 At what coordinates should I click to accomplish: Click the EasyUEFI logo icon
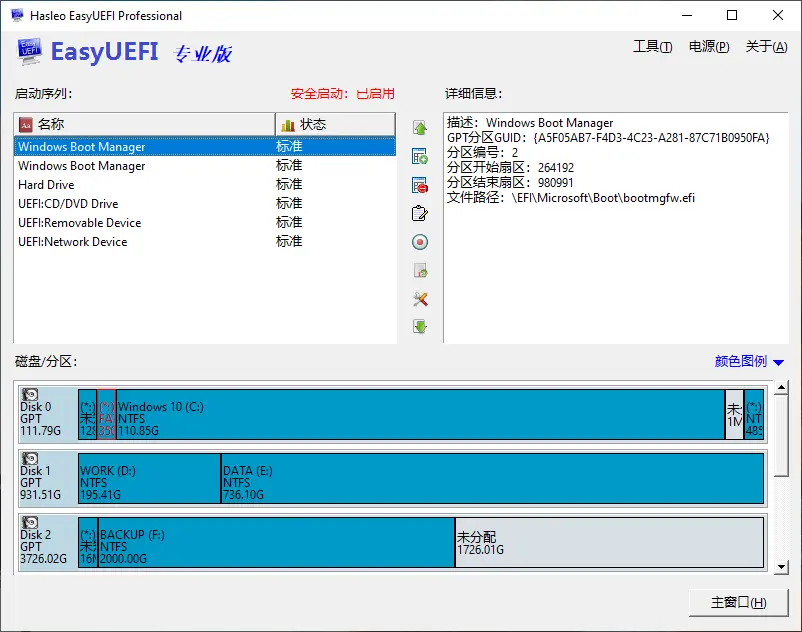tap(27, 51)
